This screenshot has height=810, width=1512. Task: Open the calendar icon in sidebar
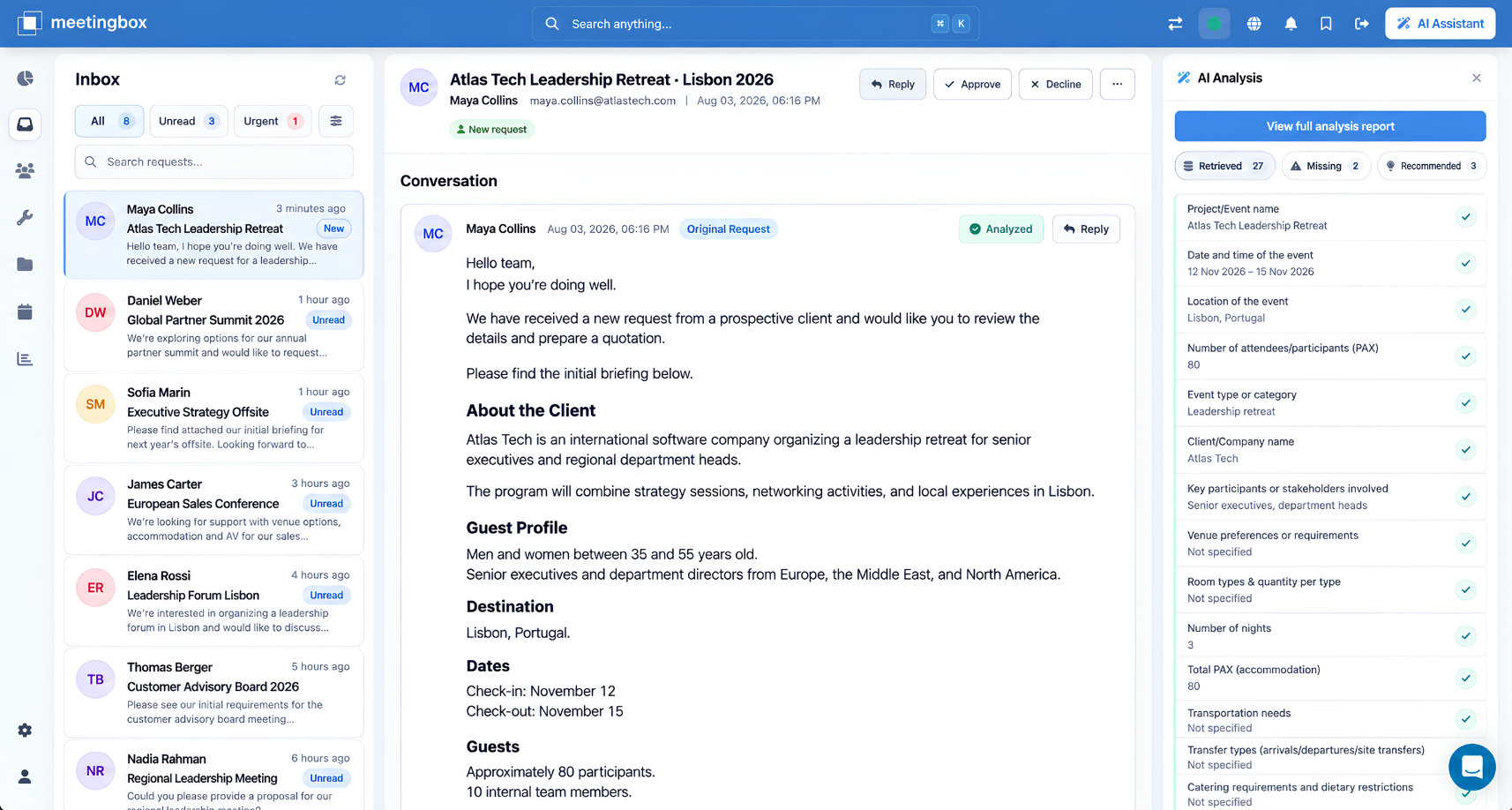(x=25, y=311)
